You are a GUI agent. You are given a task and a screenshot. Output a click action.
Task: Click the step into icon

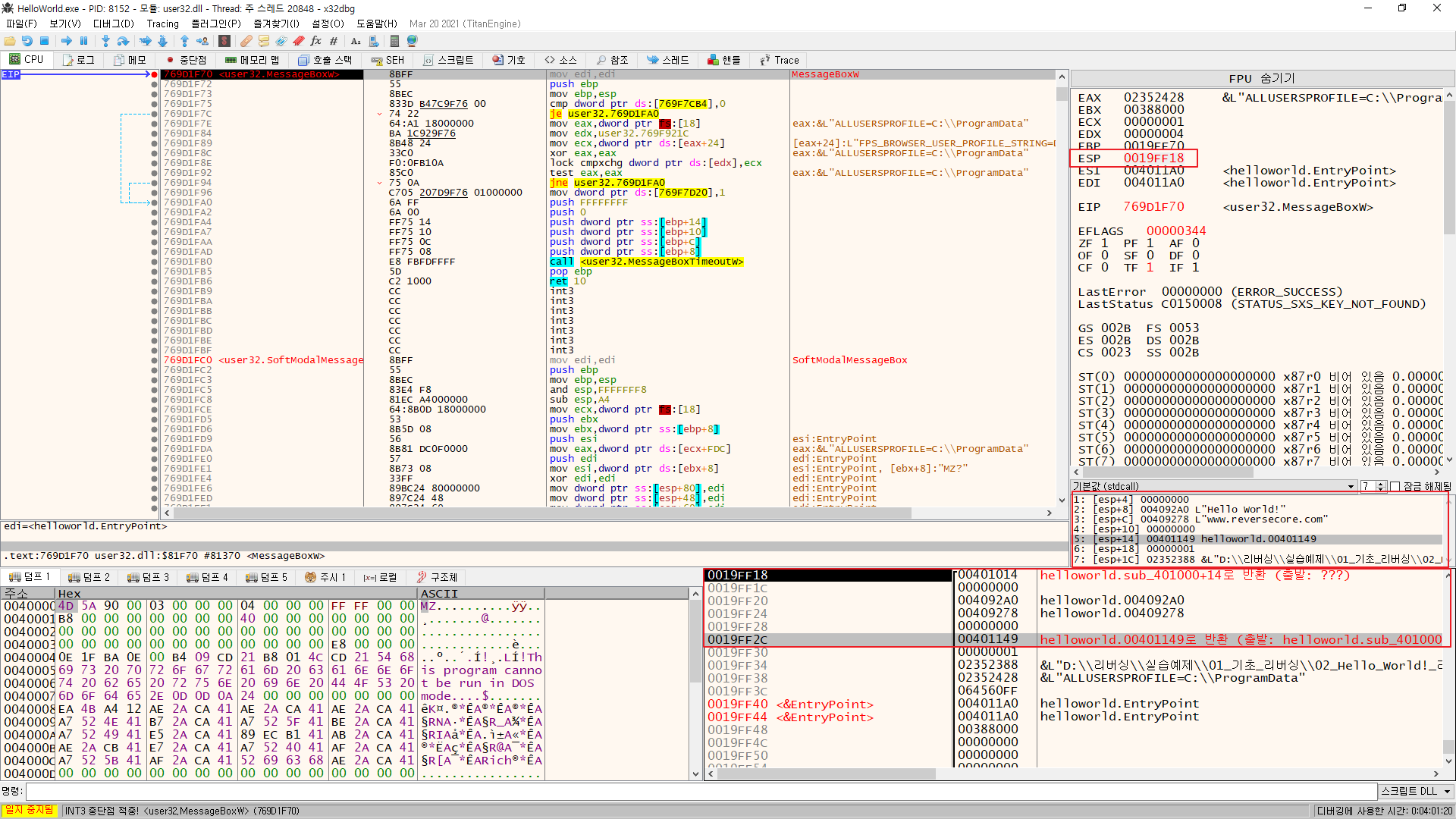(x=105, y=41)
